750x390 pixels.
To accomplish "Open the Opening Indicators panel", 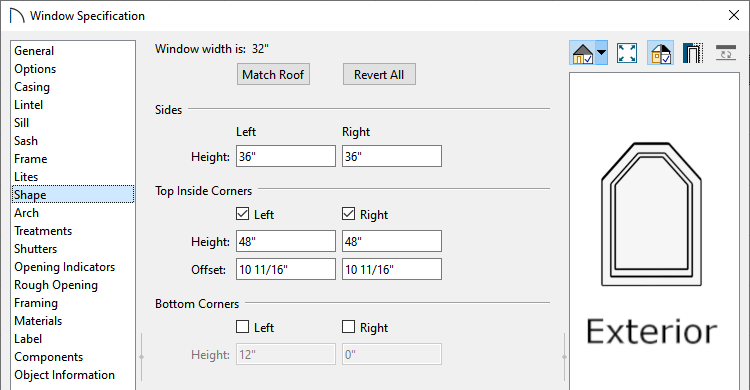I will [73, 267].
